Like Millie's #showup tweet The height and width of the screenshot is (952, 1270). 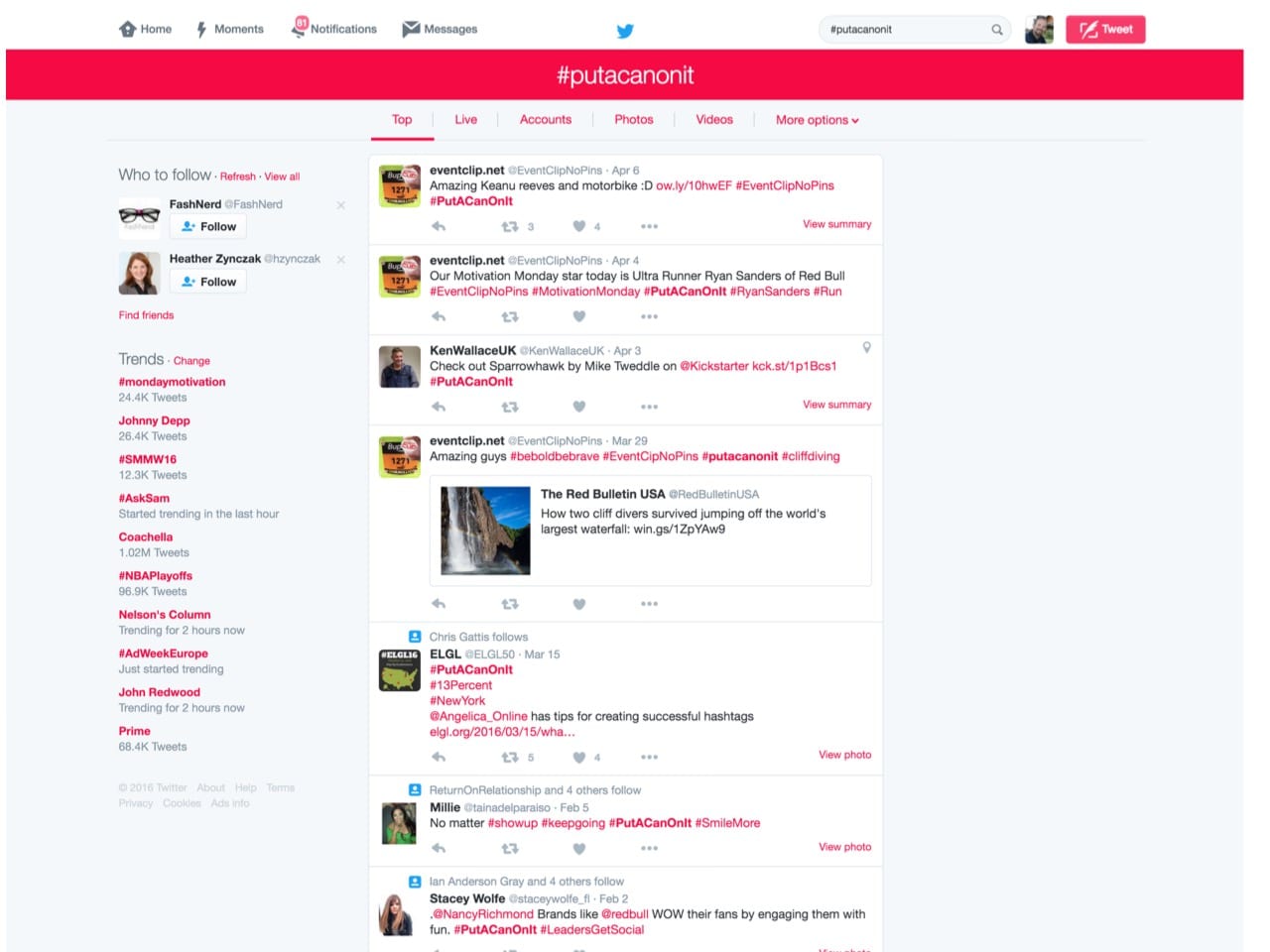(x=578, y=849)
